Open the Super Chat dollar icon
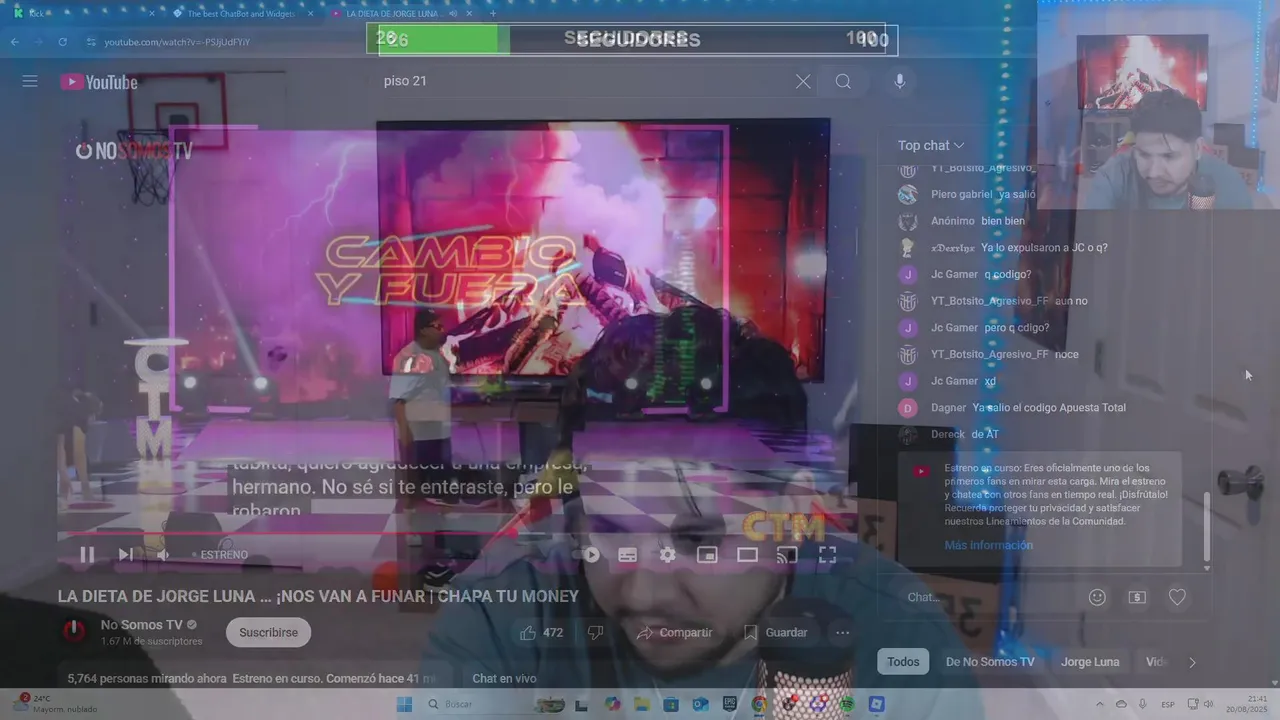Image resolution: width=1280 pixels, height=720 pixels. click(1137, 597)
